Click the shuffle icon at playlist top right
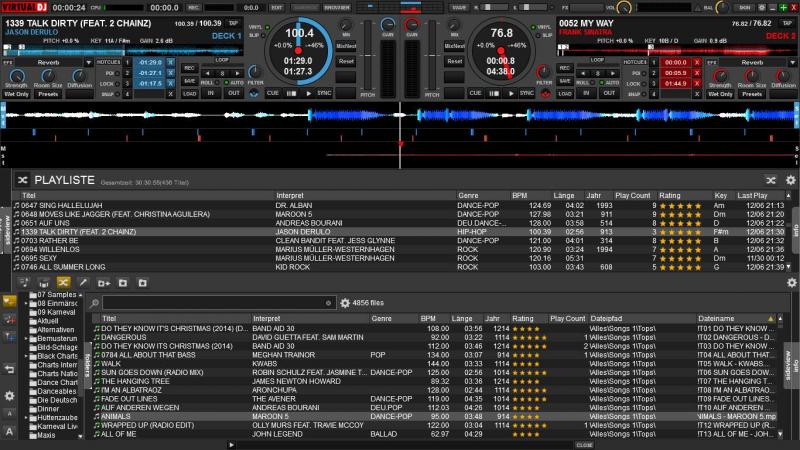The height and width of the screenshot is (450, 800). (x=771, y=180)
